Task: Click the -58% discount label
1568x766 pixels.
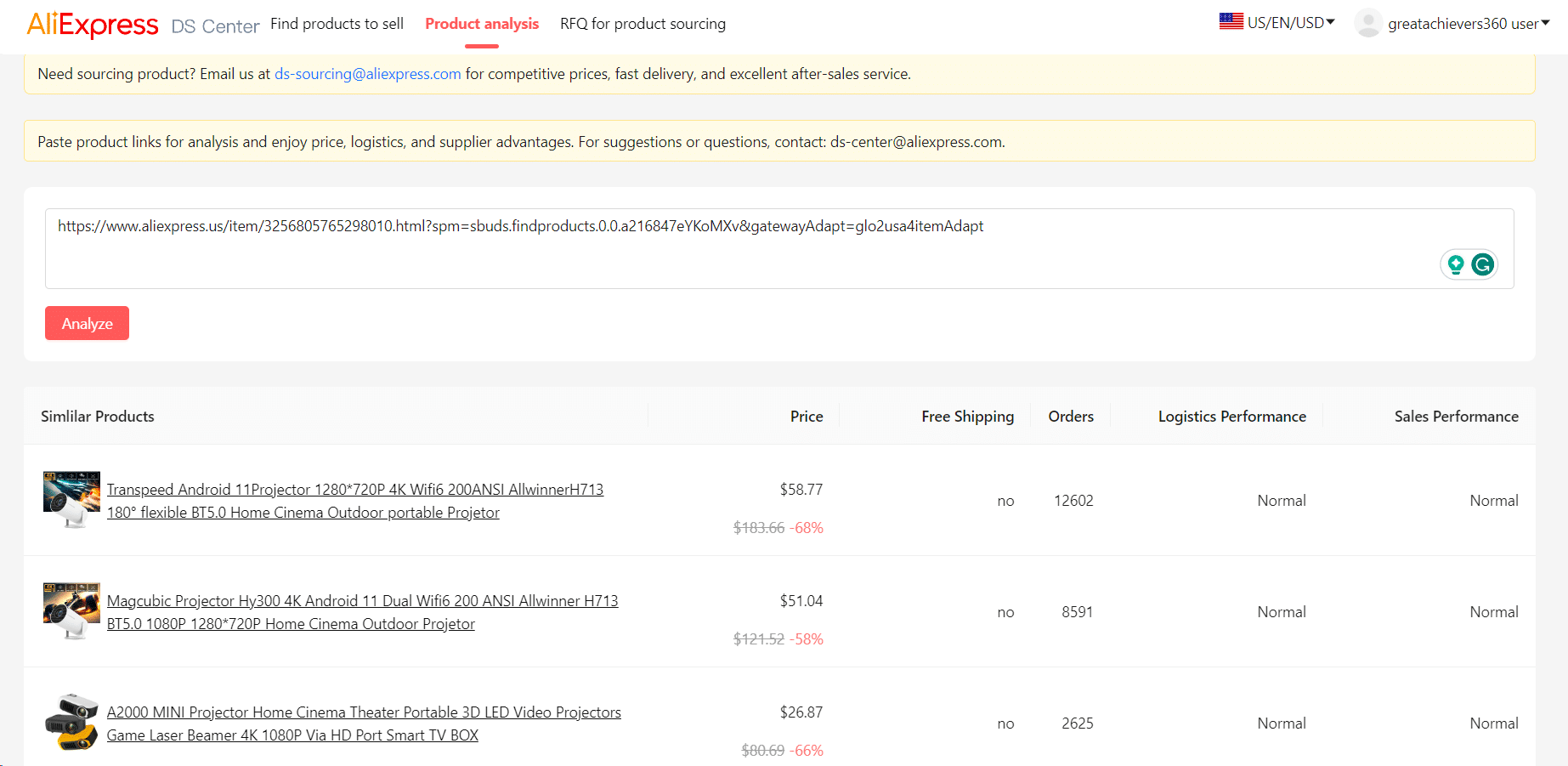Action: [x=807, y=639]
